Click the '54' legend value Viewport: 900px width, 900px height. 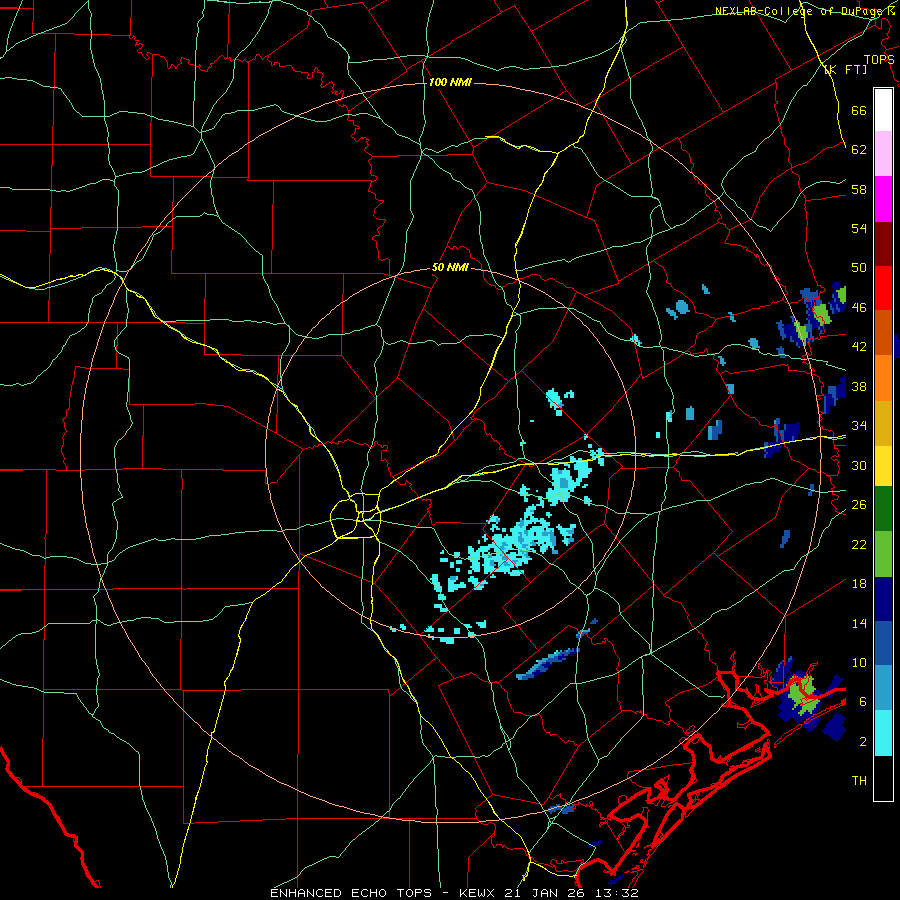click(859, 228)
